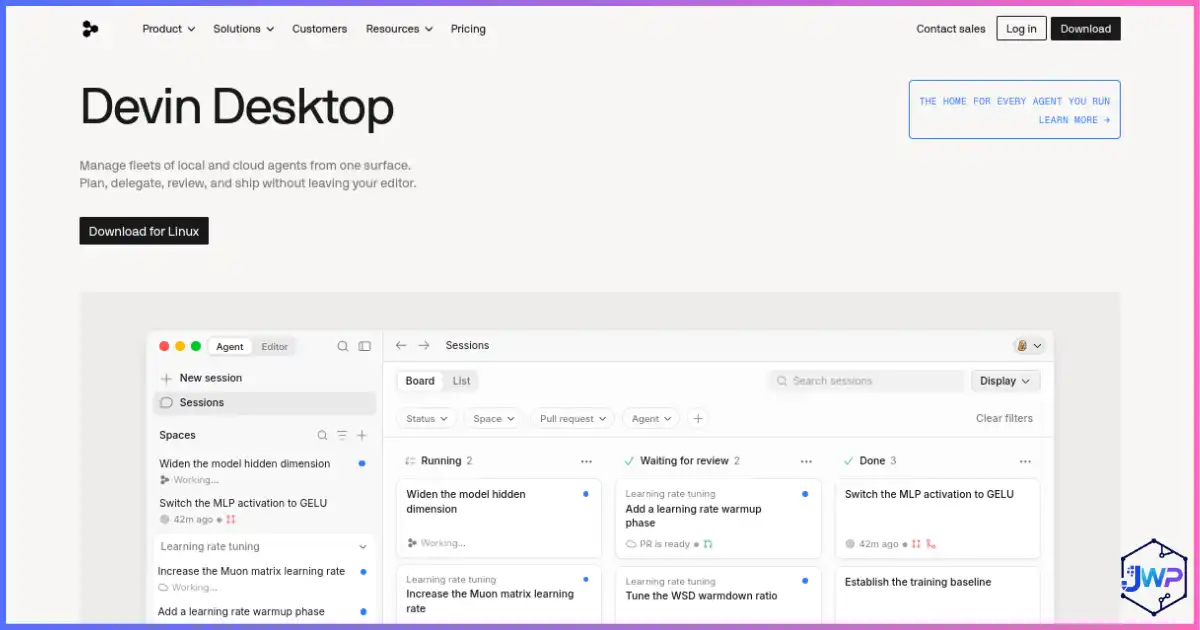Click the Sessions chat bubble icon
Image resolution: width=1200 pixels, height=630 pixels.
tap(166, 402)
